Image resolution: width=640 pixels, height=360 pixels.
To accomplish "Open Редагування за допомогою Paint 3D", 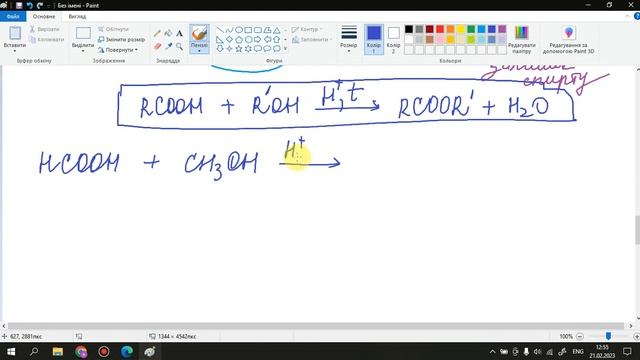I will pyautogui.click(x=568, y=39).
